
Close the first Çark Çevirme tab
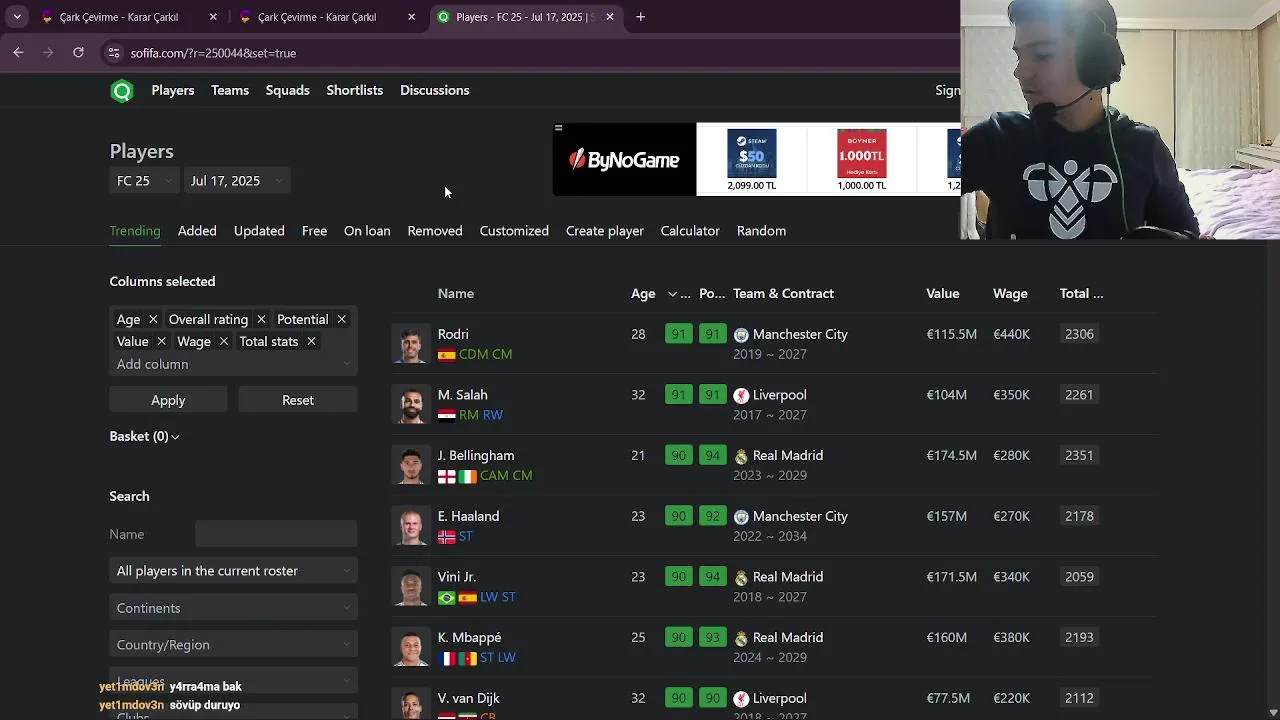click(x=213, y=17)
